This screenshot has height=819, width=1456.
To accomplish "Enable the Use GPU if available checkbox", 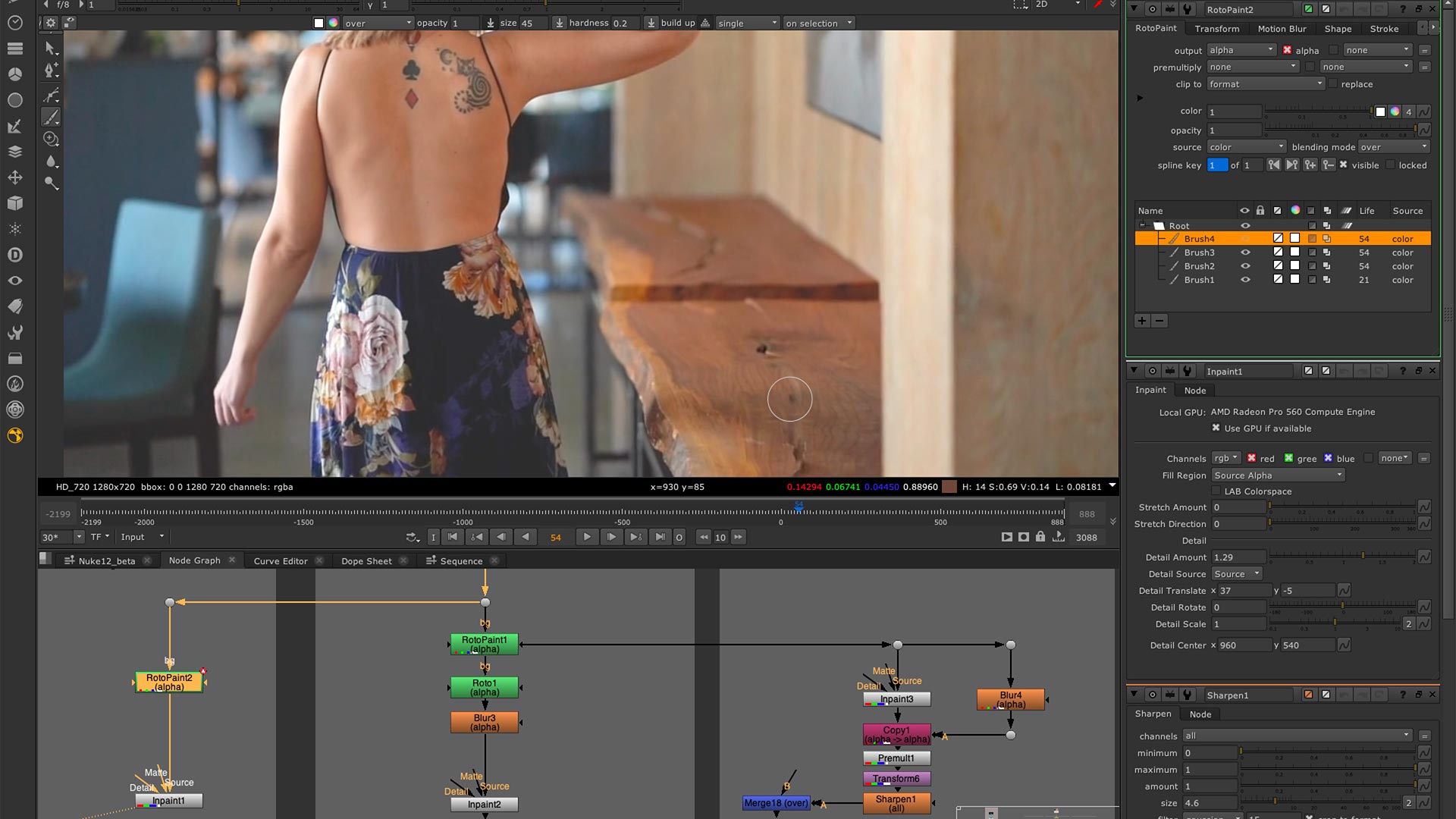I will tap(1217, 428).
